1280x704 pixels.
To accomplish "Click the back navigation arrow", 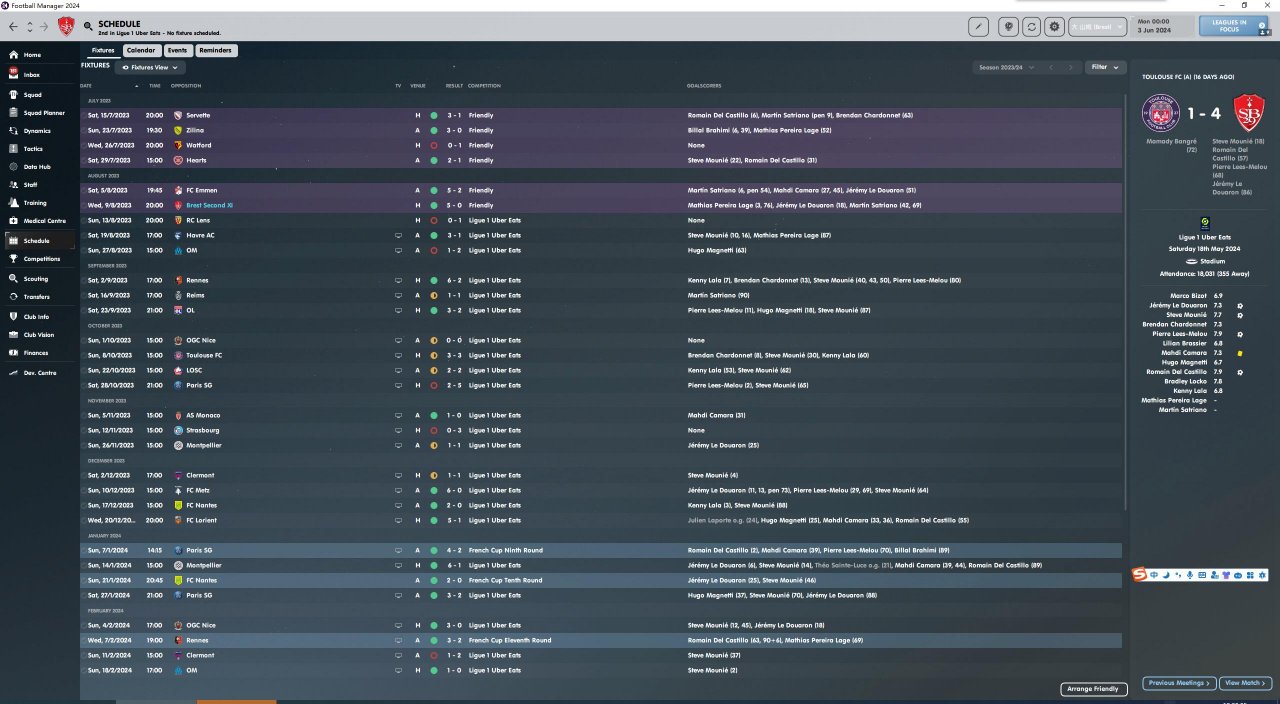I will pyautogui.click(x=12, y=26).
